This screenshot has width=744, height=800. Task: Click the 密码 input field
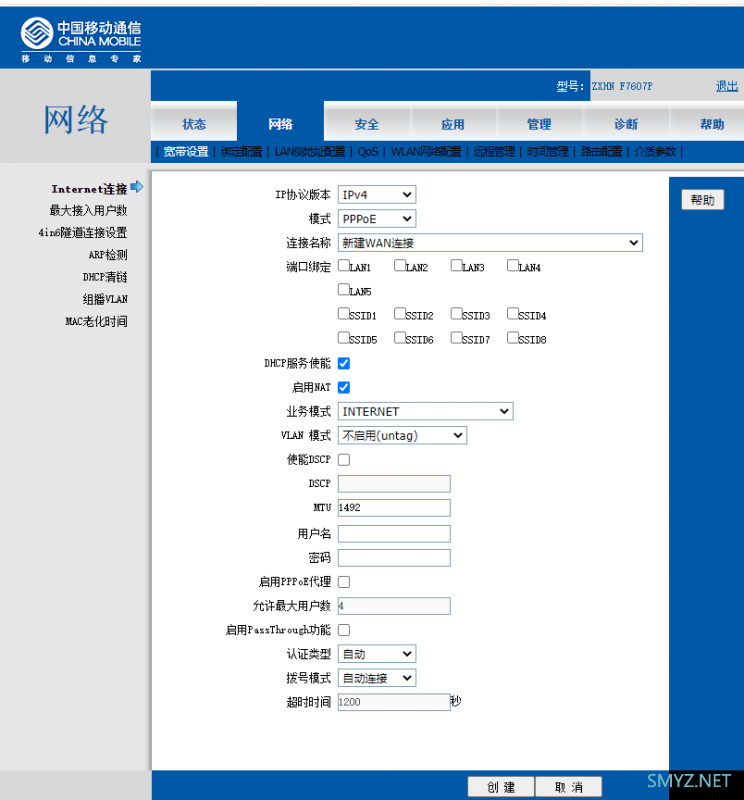tap(394, 558)
